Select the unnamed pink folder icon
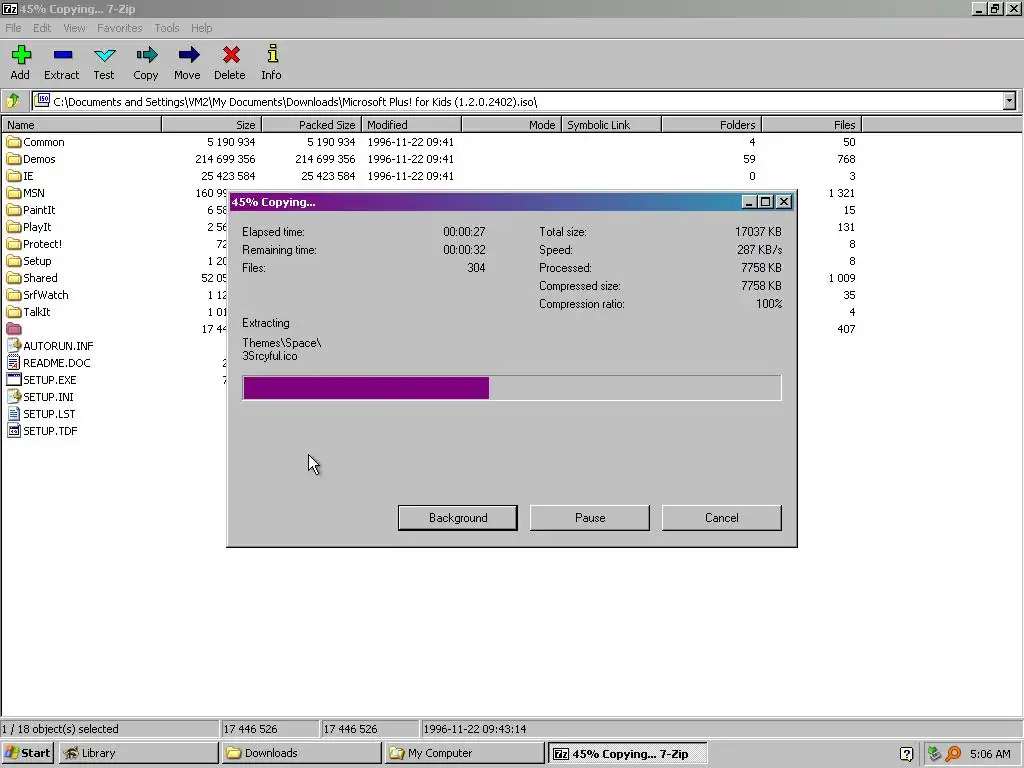The width and height of the screenshot is (1024, 768). pos(14,328)
